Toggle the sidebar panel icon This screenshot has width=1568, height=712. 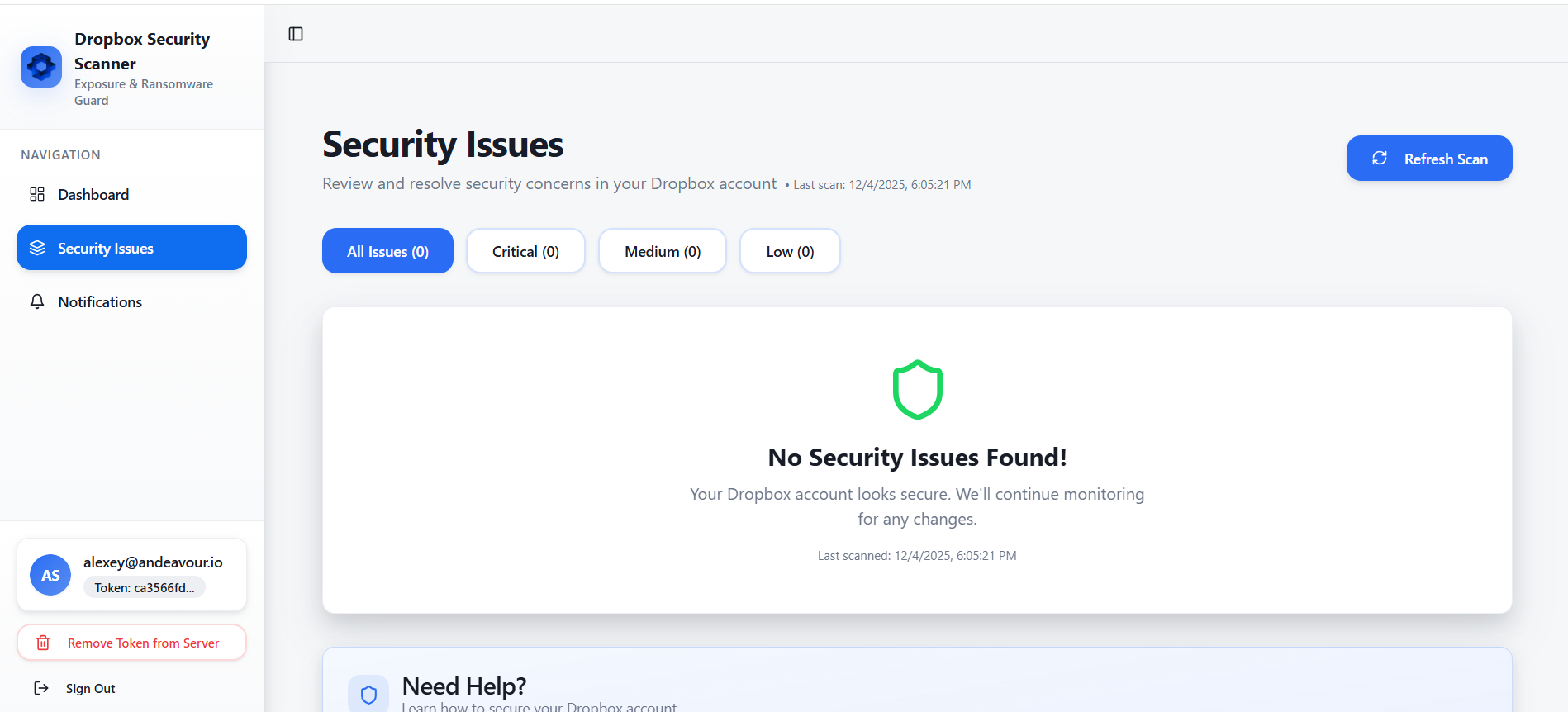point(296,34)
